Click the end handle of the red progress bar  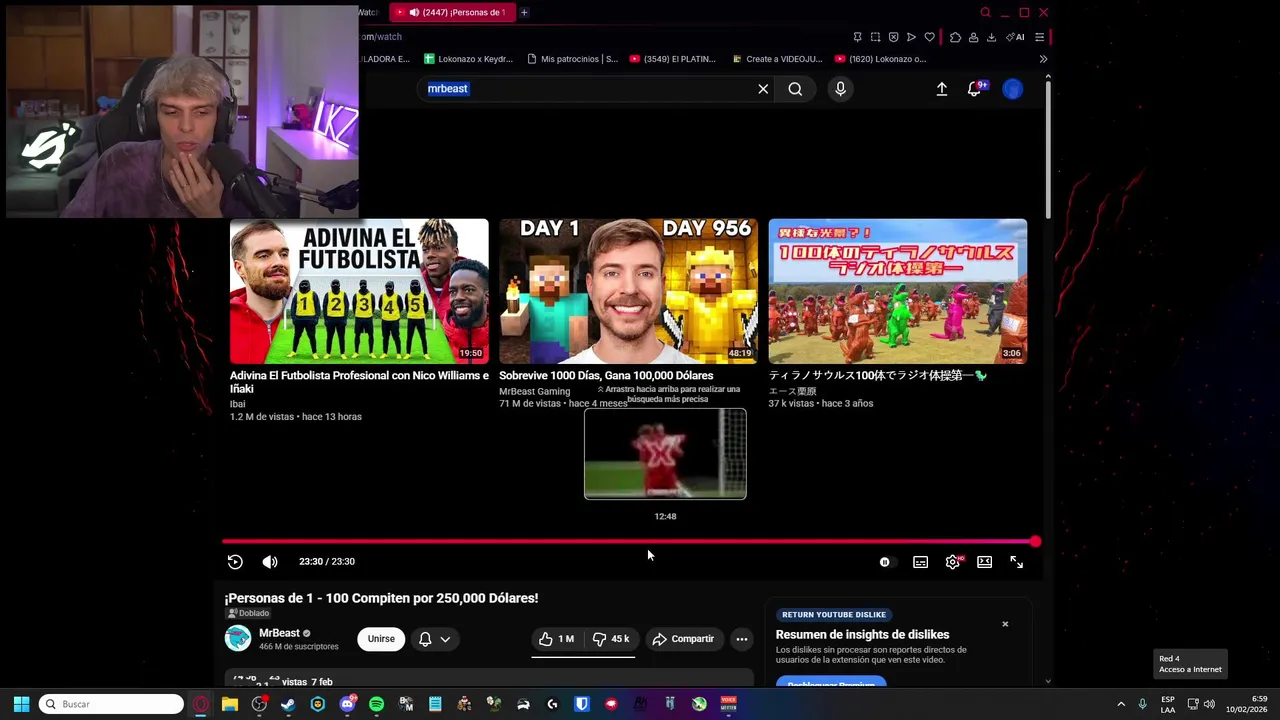(1035, 541)
